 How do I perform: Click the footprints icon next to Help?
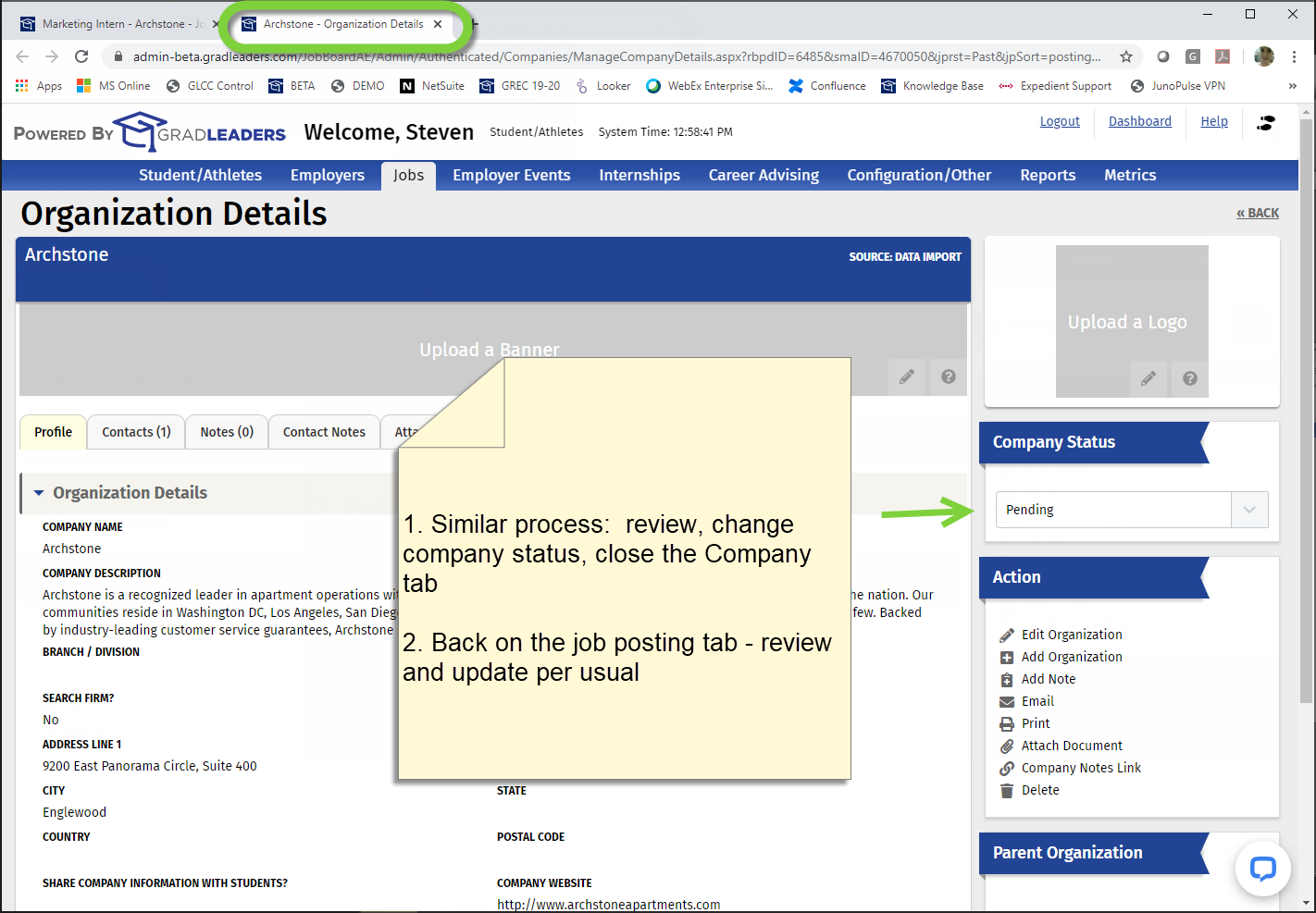(x=1265, y=122)
